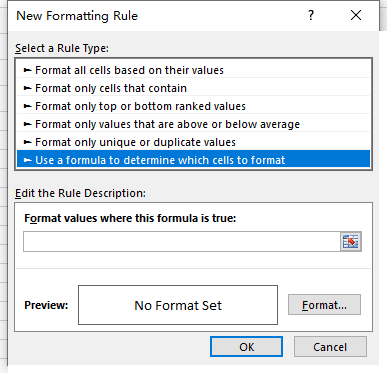The width and height of the screenshot is (387, 373).
Task: Cancel the new formatting rule
Action: (x=330, y=347)
